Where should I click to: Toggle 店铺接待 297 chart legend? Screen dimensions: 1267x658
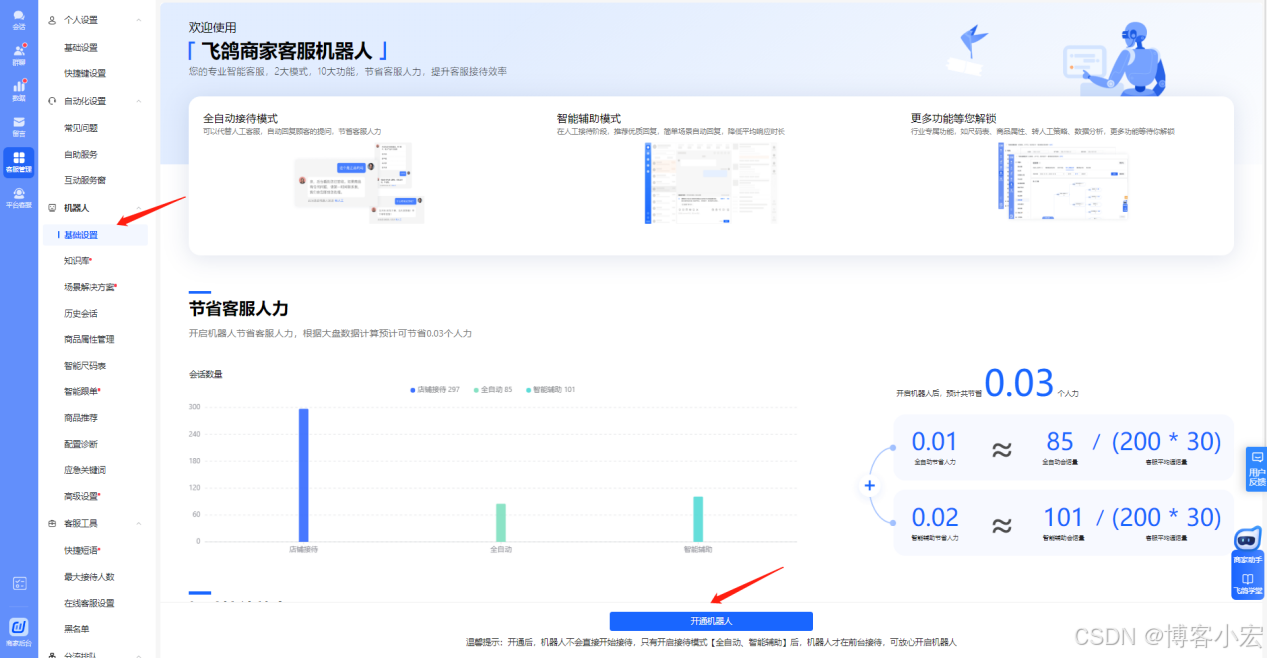434,389
